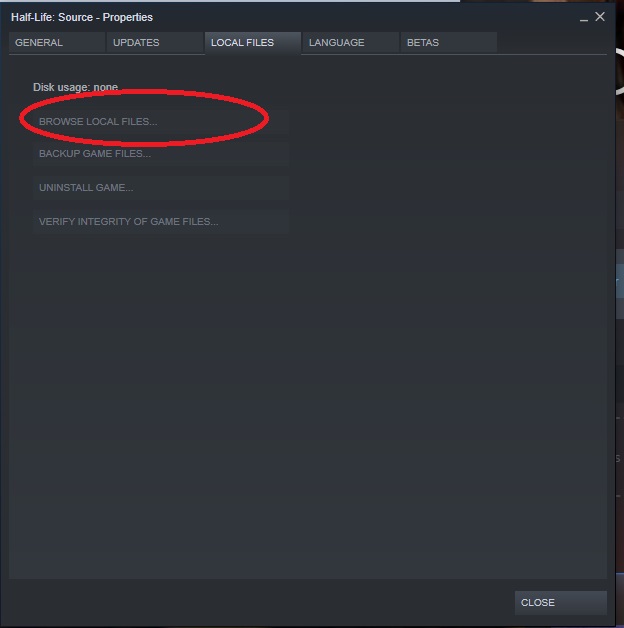Viewport: 624px width, 628px height.
Task: Click the Half-Life: Source - Properties title text
Action: pos(82,17)
